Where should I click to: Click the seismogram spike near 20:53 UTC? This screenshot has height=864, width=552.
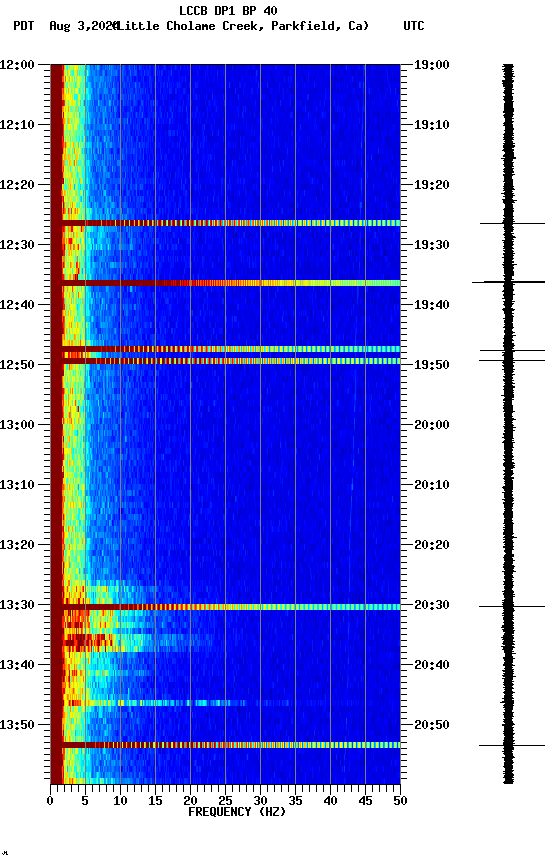512,746
